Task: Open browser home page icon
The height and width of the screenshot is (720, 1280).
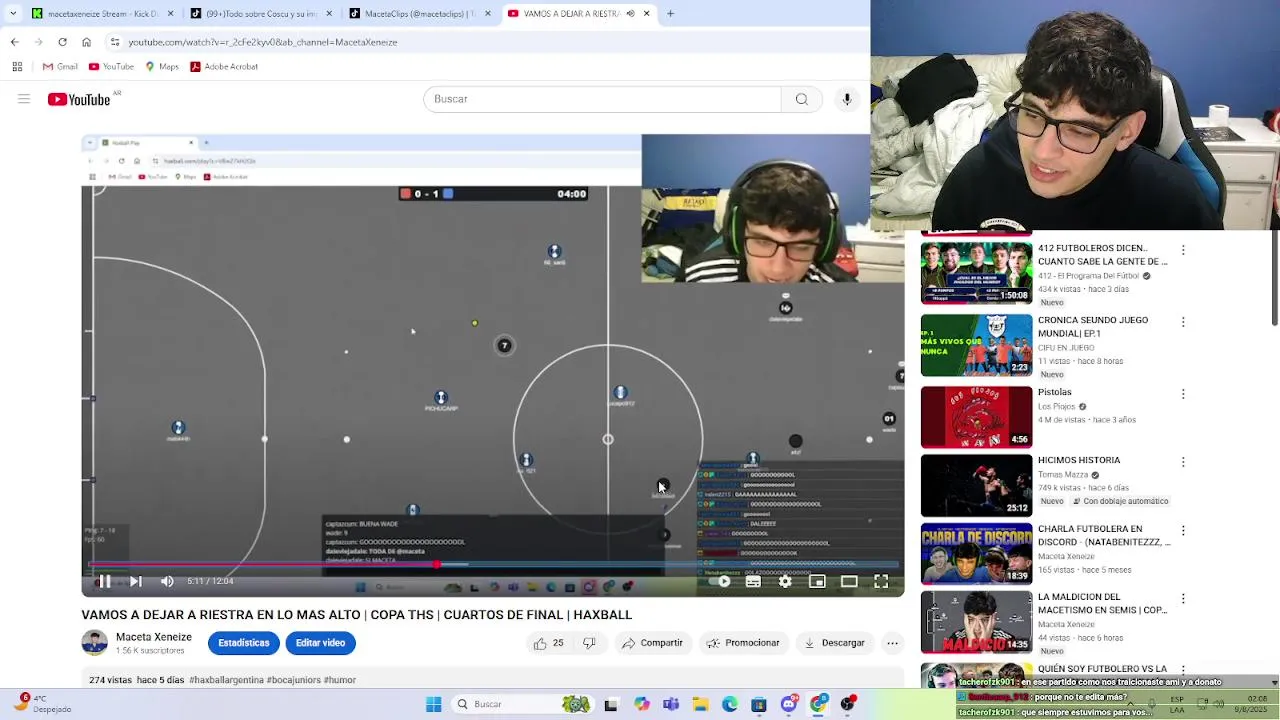Action: 86,42
